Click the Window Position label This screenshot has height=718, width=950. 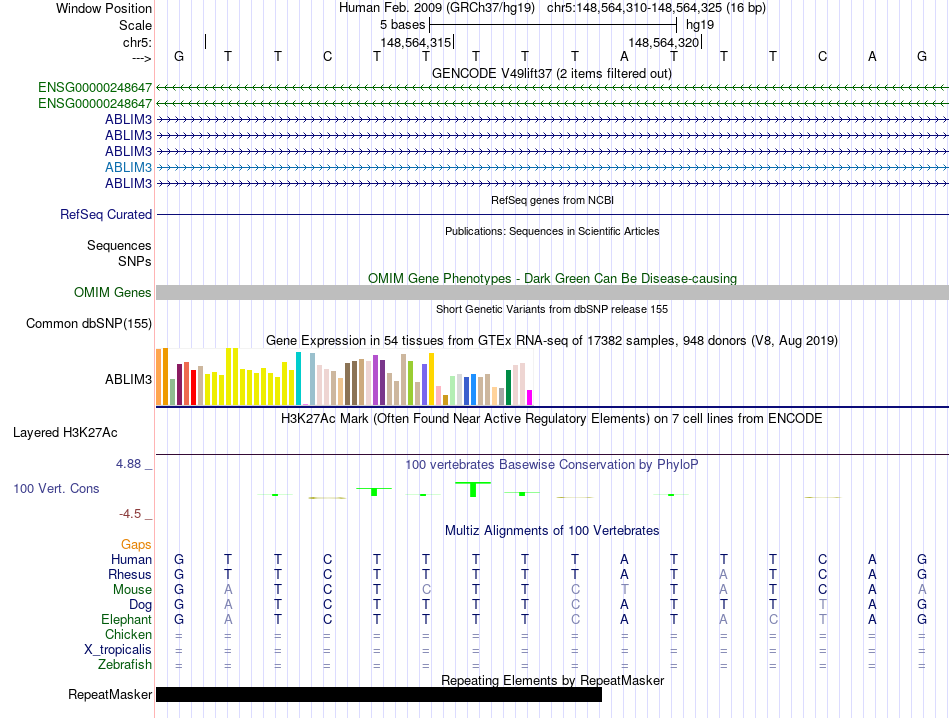click(104, 8)
